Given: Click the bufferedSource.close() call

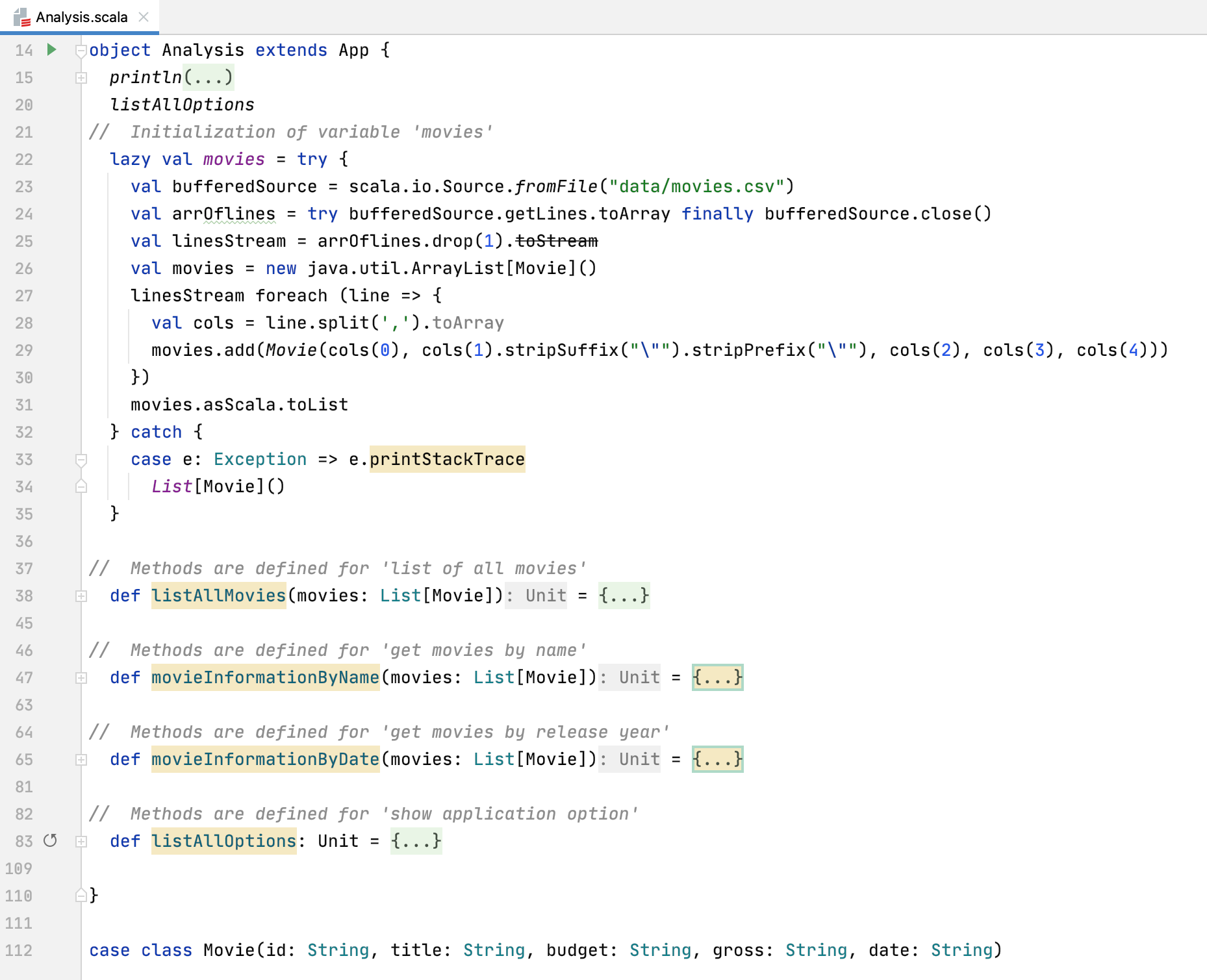Looking at the screenshot, I should pyautogui.click(x=878, y=214).
